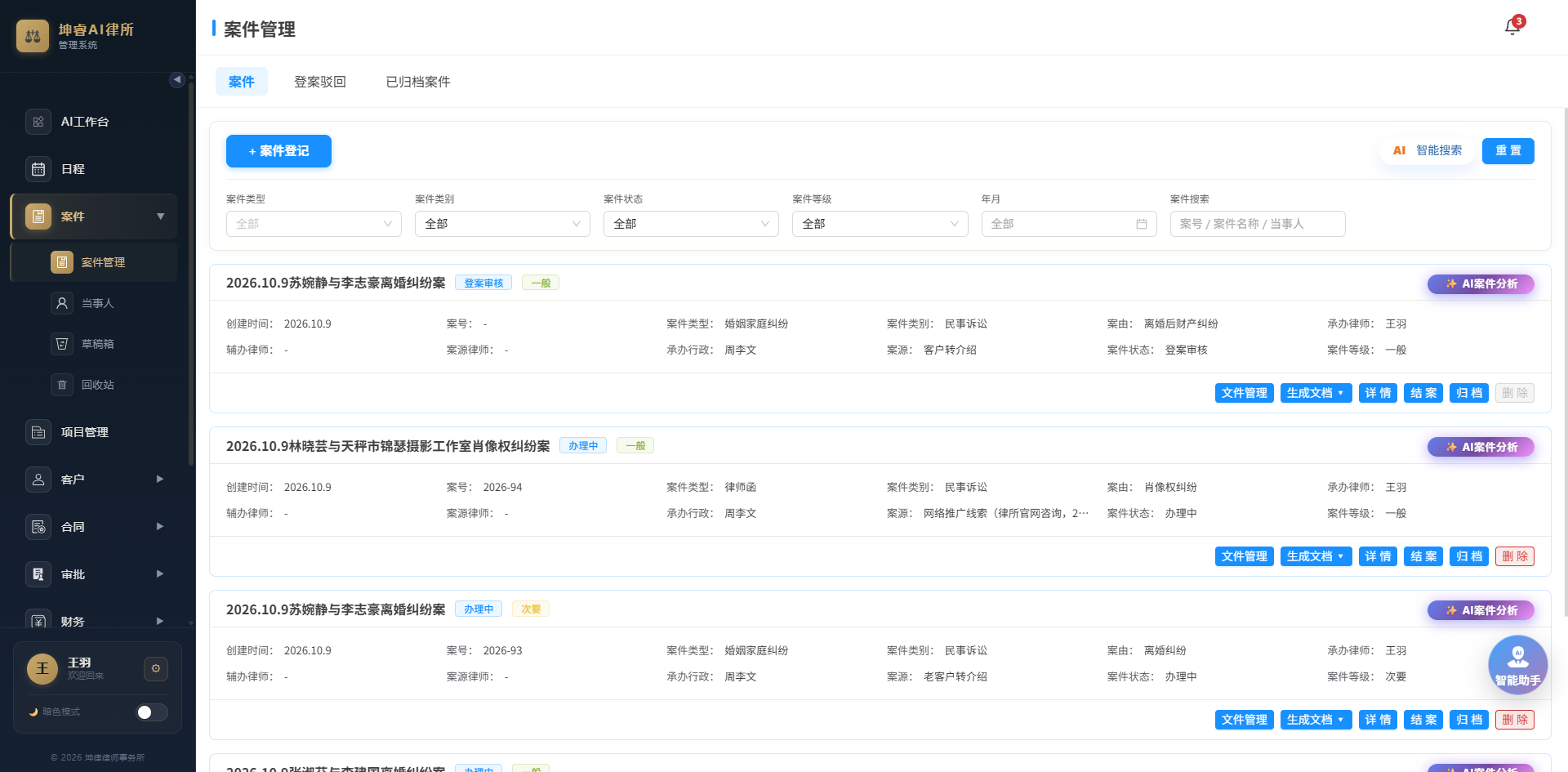Click the 坤睿AI律所 scales logo
The height and width of the screenshot is (772, 1568).
coord(33,36)
